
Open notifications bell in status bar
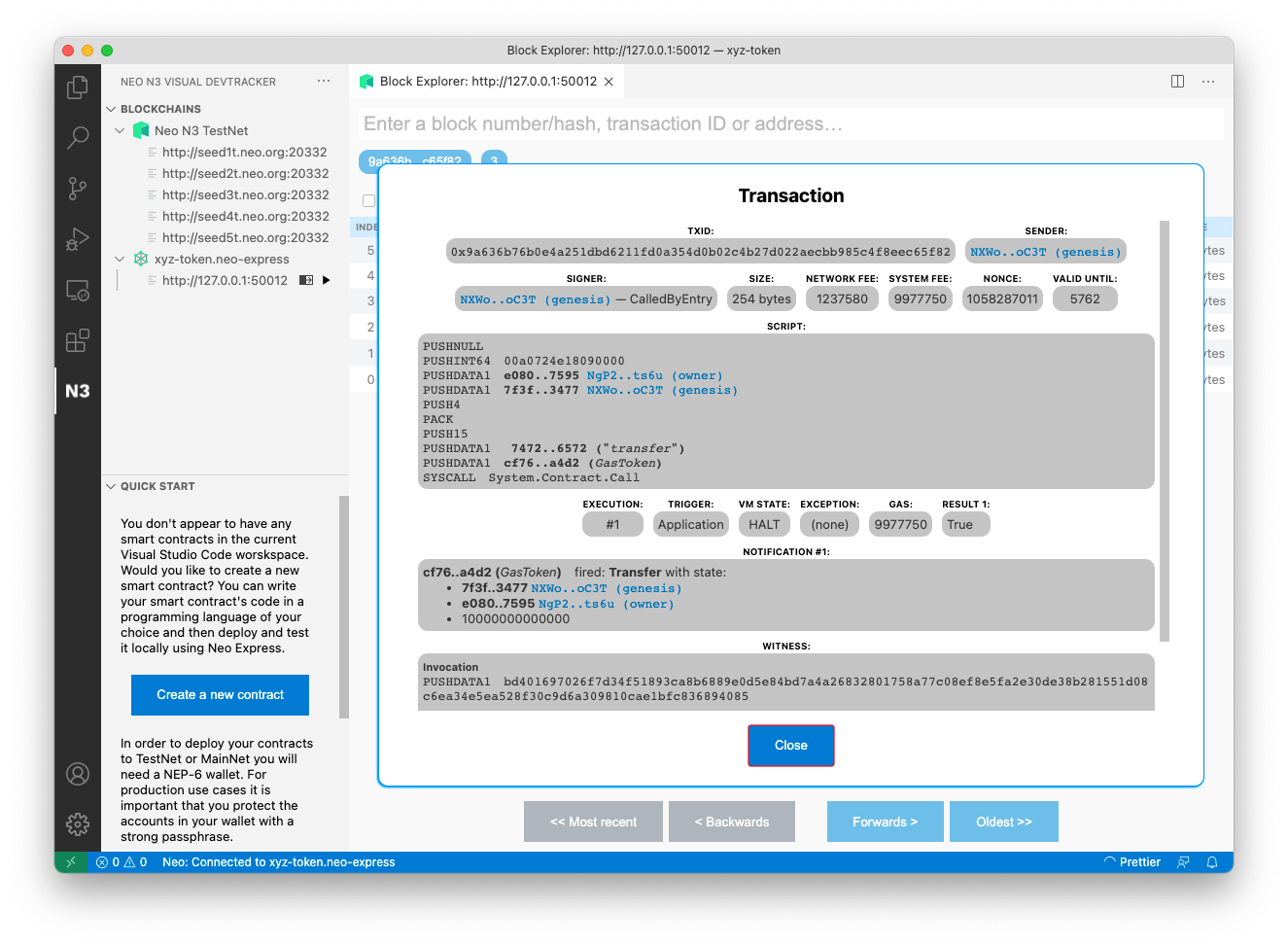1212,862
